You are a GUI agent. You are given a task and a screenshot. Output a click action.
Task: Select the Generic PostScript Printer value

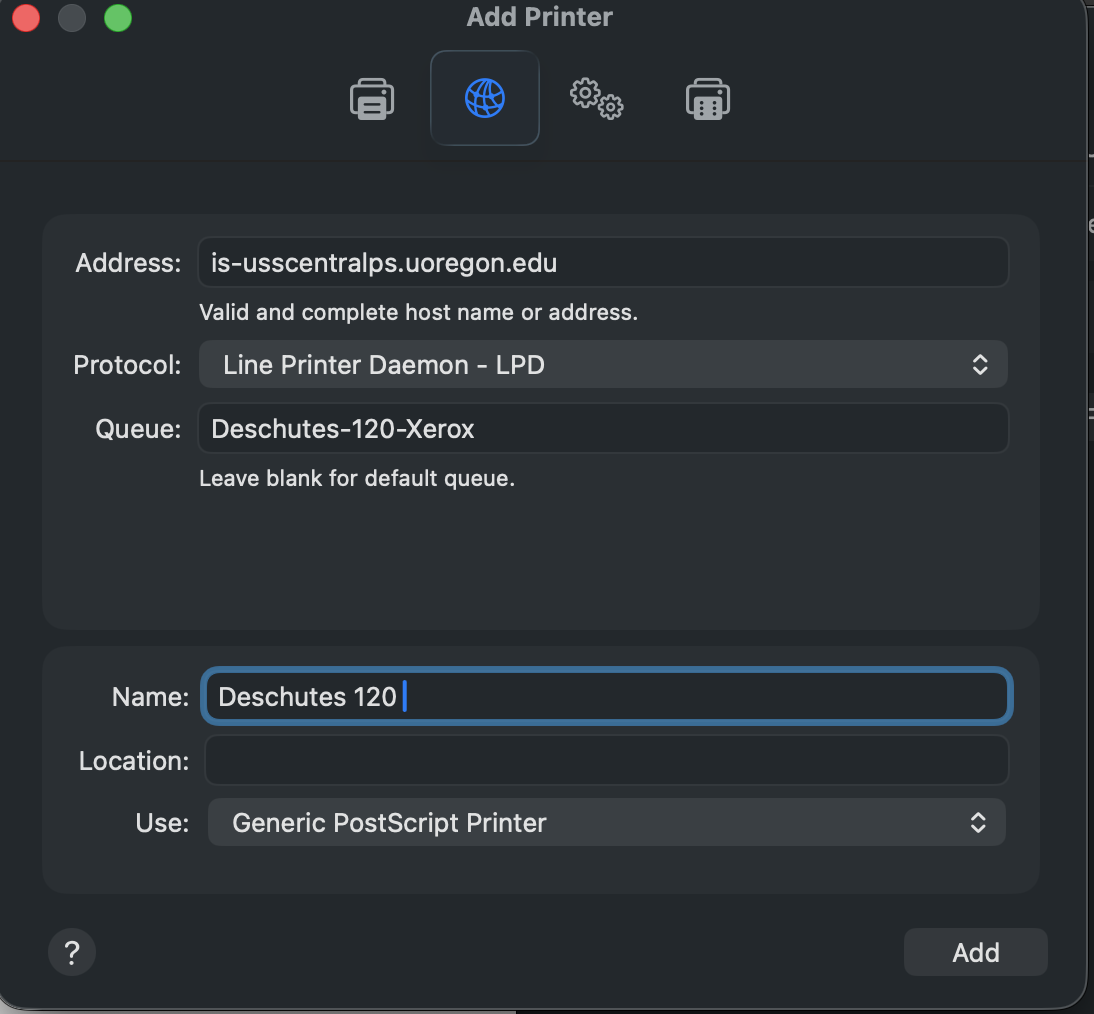(x=388, y=822)
